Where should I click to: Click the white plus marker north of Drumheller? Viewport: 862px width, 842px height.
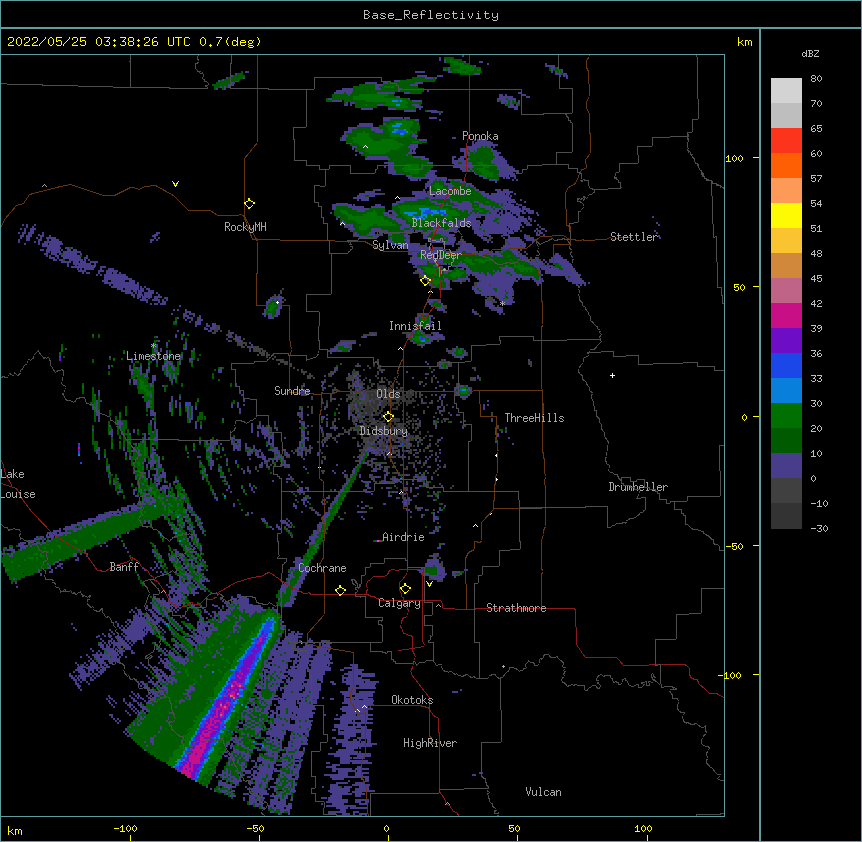[x=612, y=375]
